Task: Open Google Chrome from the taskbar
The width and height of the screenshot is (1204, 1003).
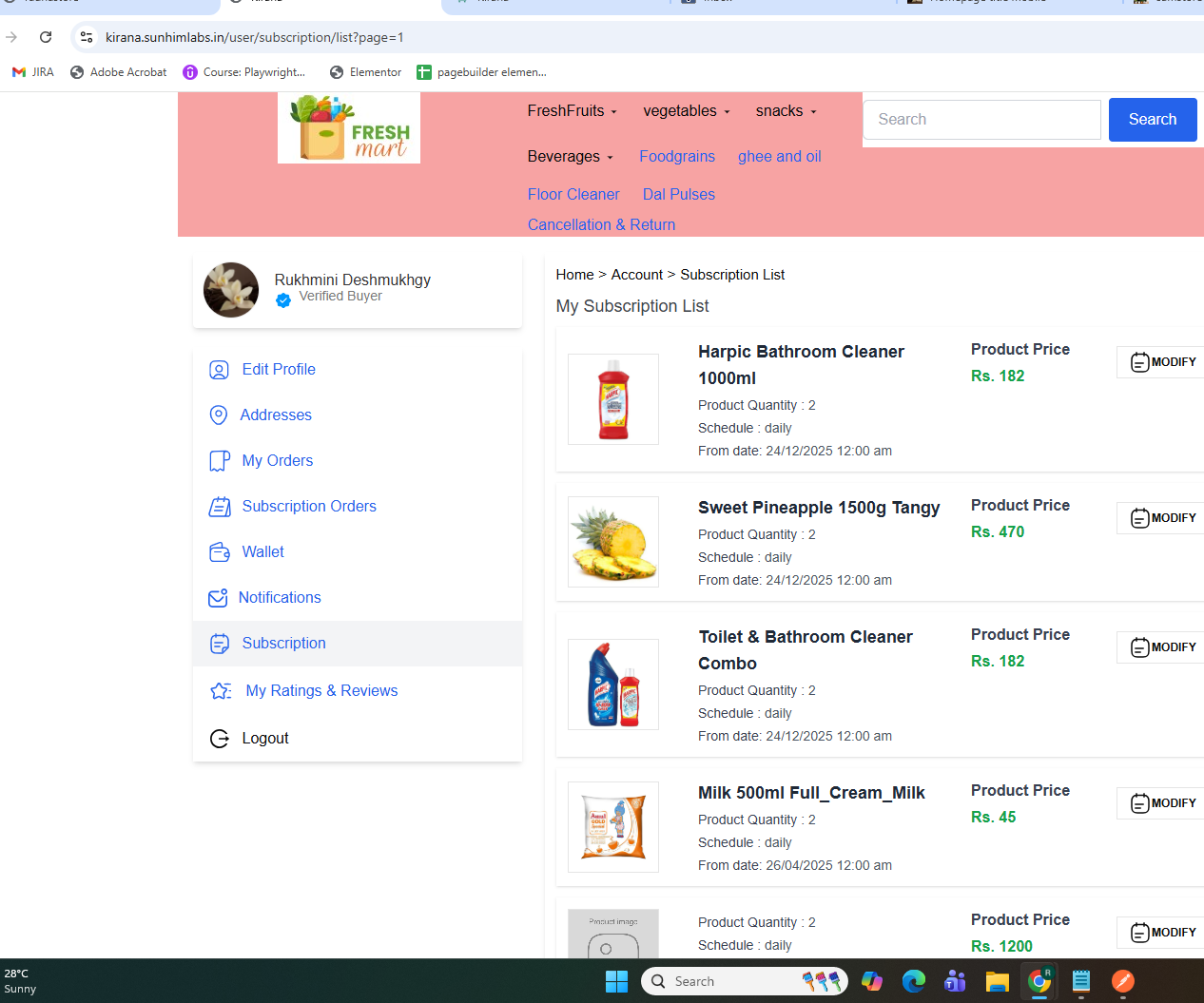Action: pos(1039,981)
